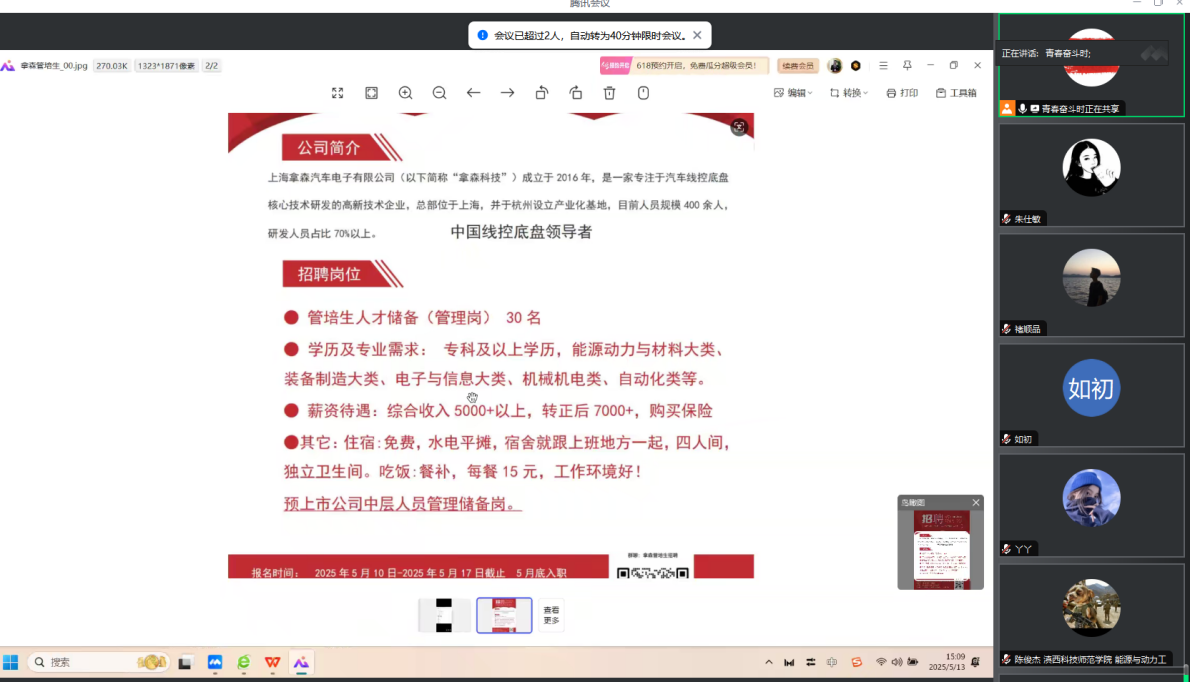Click the 鸟瞰图 navigator preview image
Image resolution: width=1190 pixels, height=682 pixels.
pyautogui.click(x=941, y=549)
